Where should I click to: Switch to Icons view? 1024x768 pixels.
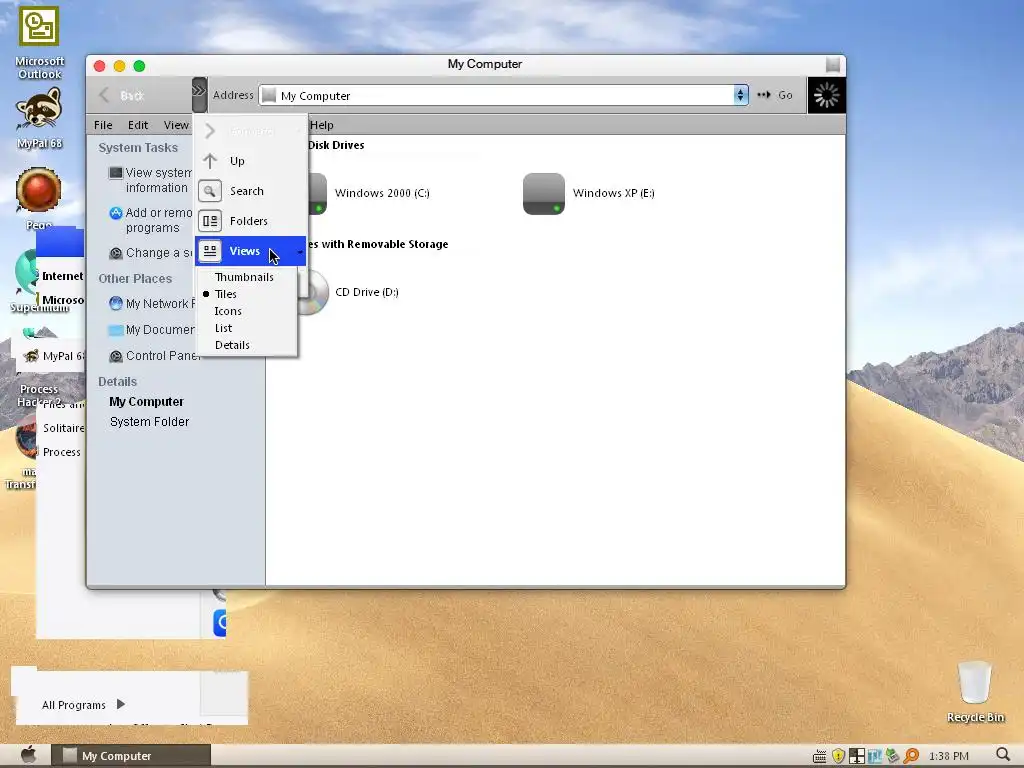228,311
